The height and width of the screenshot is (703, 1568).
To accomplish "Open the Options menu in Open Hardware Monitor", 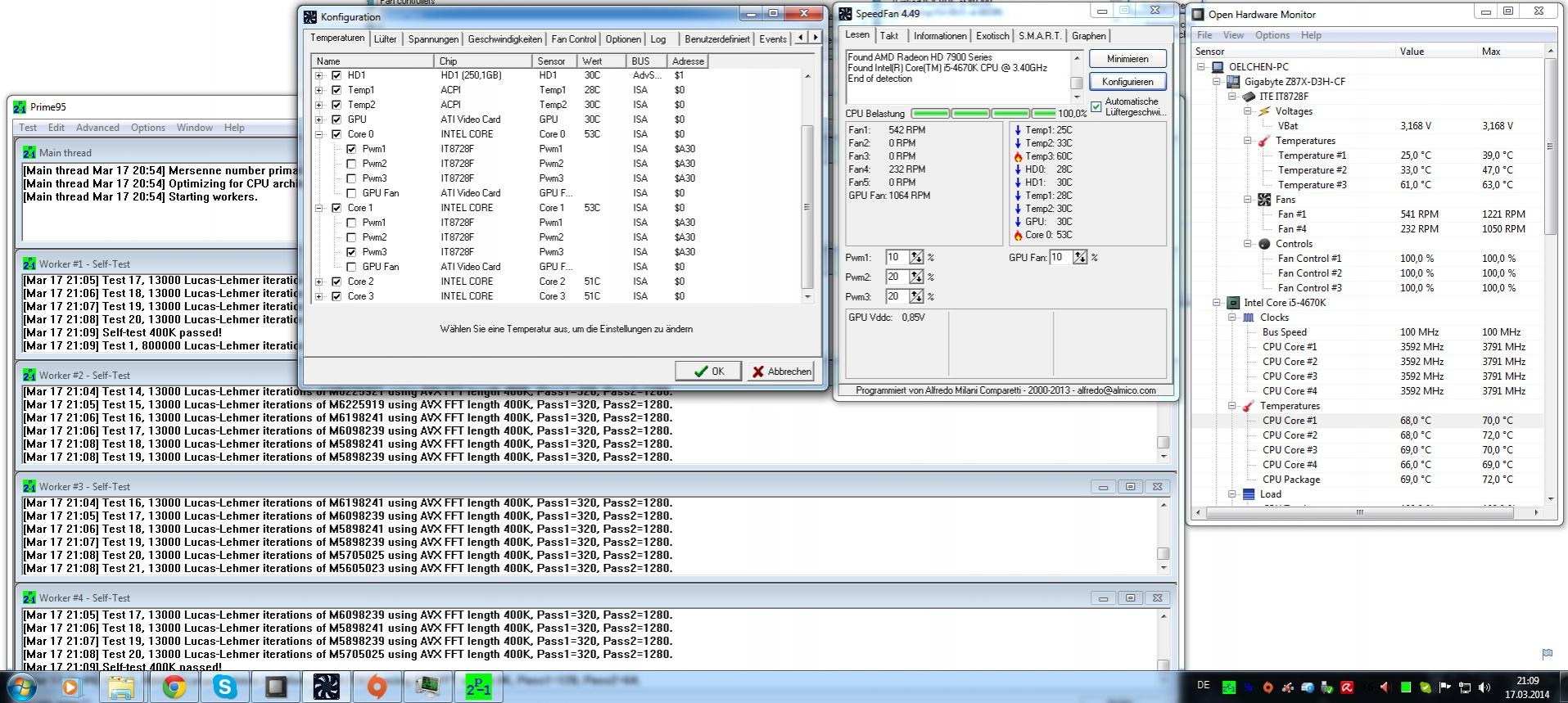I will pyautogui.click(x=1272, y=35).
